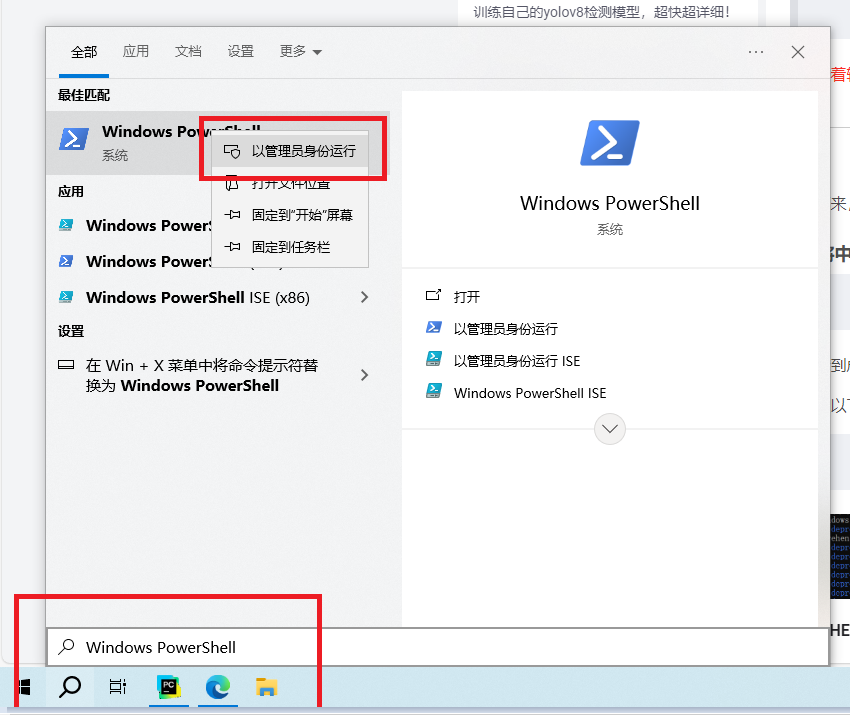Click the best match PowerShell icon

tap(74, 139)
